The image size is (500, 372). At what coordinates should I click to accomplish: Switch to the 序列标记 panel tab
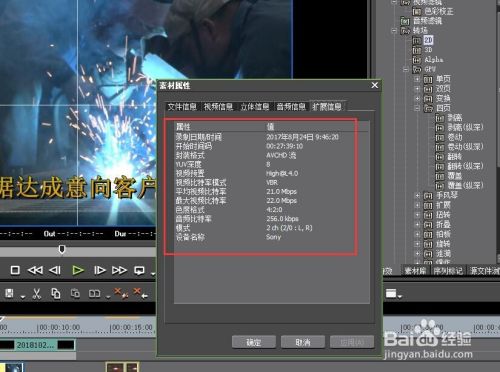point(448,271)
